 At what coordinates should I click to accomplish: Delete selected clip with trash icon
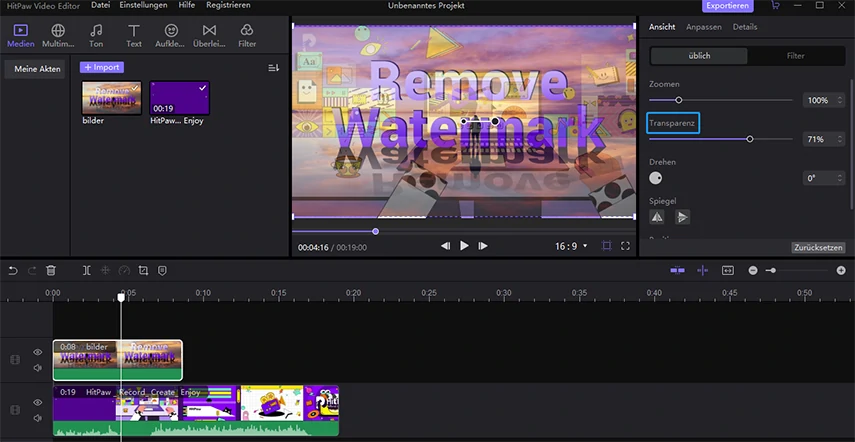click(51, 270)
